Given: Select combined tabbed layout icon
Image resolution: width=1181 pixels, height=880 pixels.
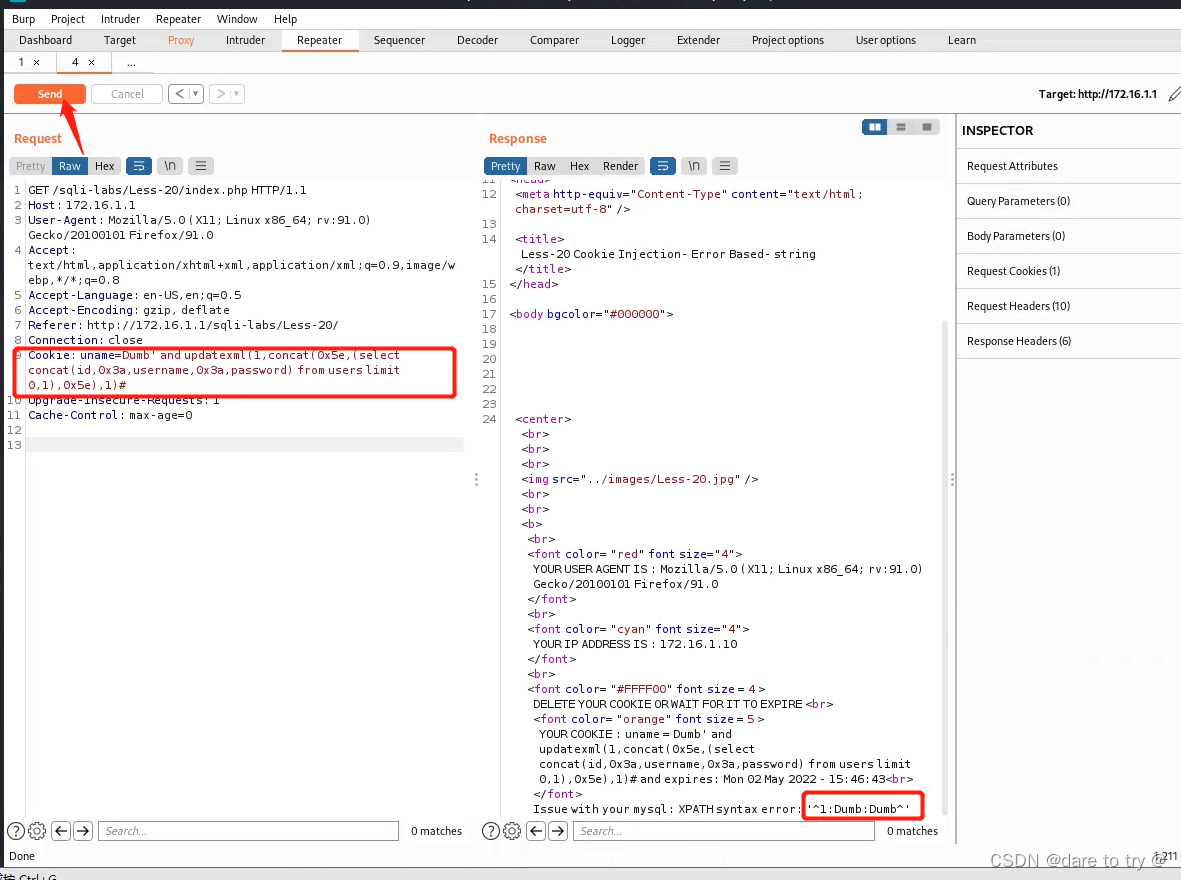Looking at the screenshot, I should point(926,127).
